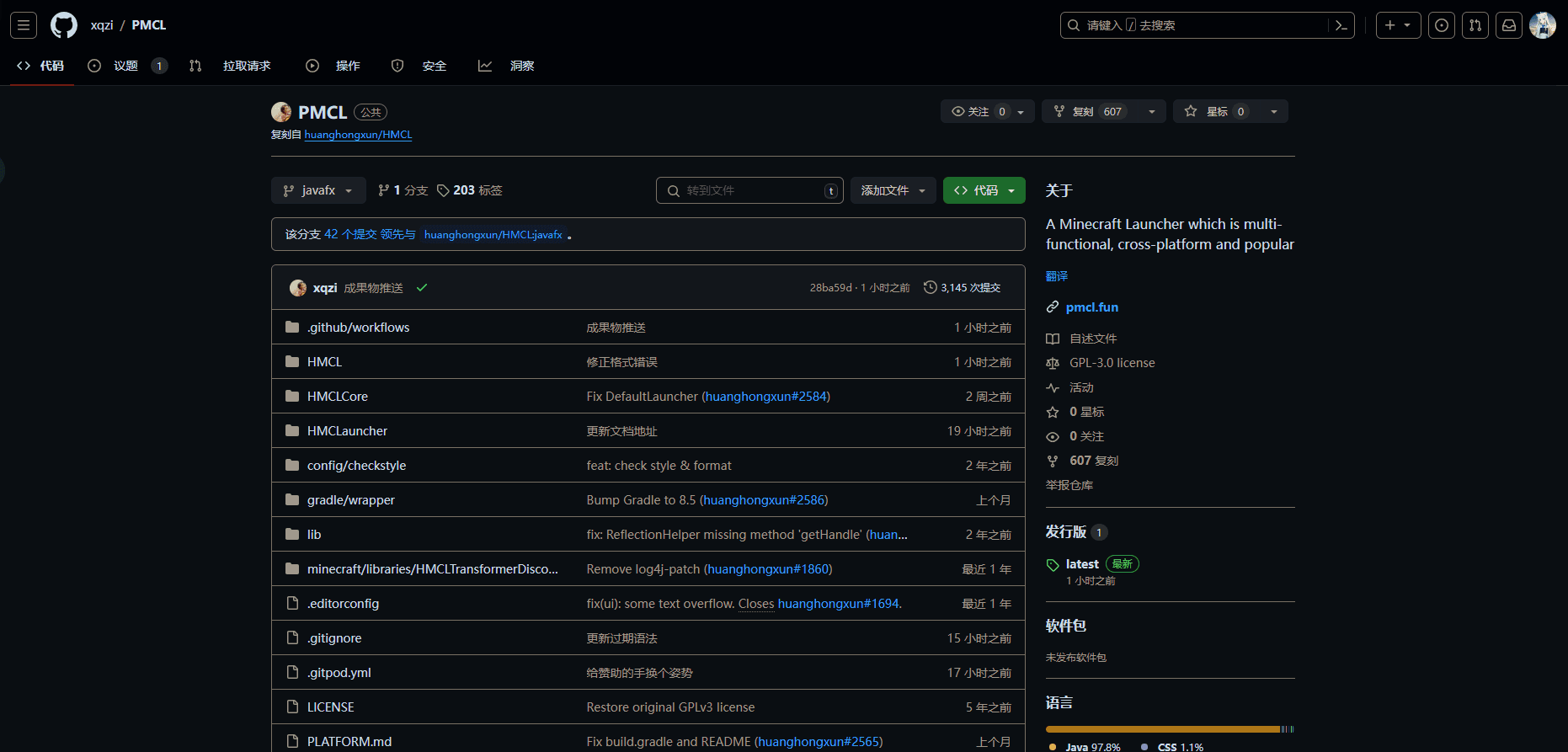The height and width of the screenshot is (752, 1568).
Task: Open the pmcl.fun website link
Action: (1091, 307)
